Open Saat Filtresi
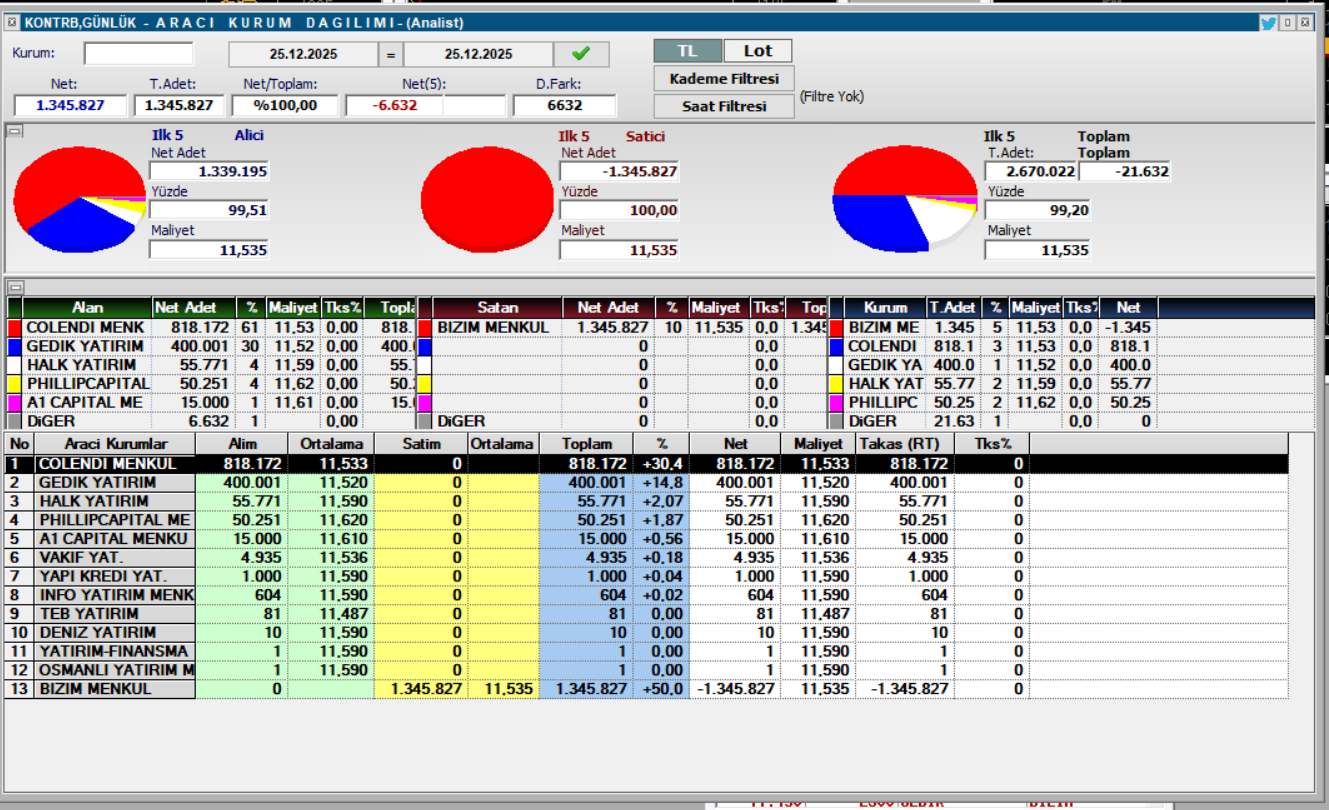 (724, 106)
